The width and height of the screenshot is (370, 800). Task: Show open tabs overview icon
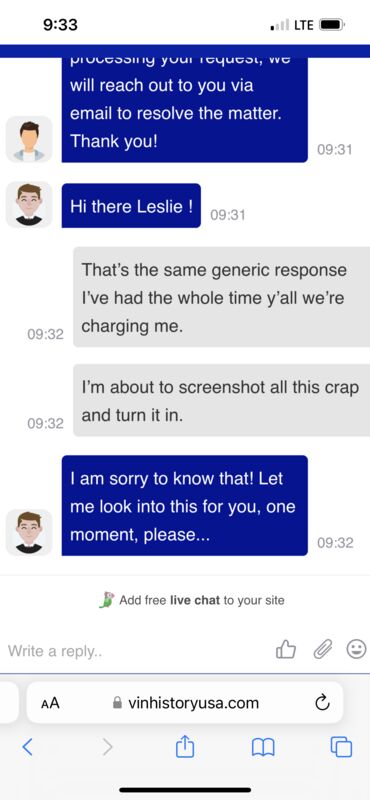tap(341, 747)
